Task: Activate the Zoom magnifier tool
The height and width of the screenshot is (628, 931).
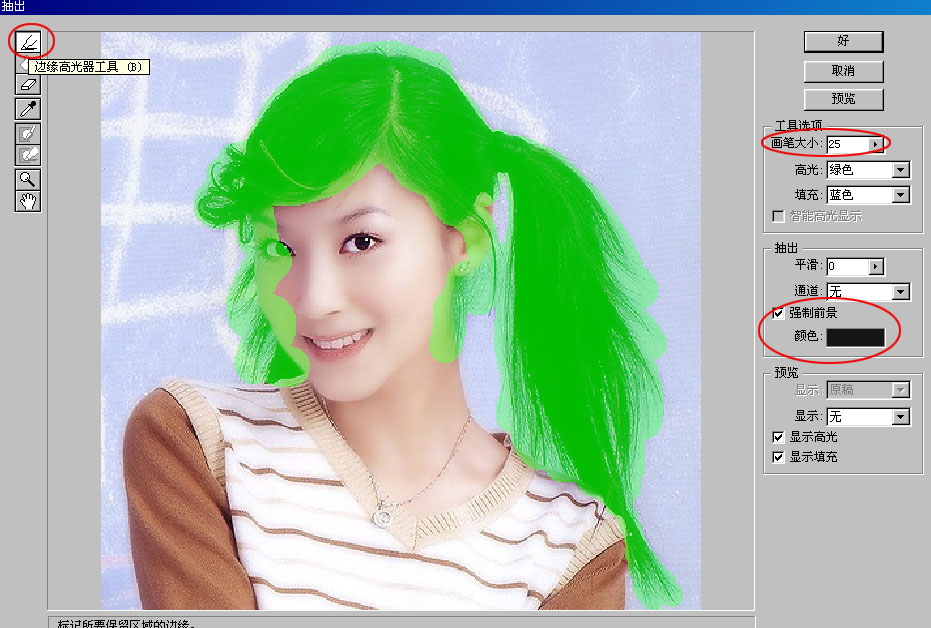Action: click(28, 179)
